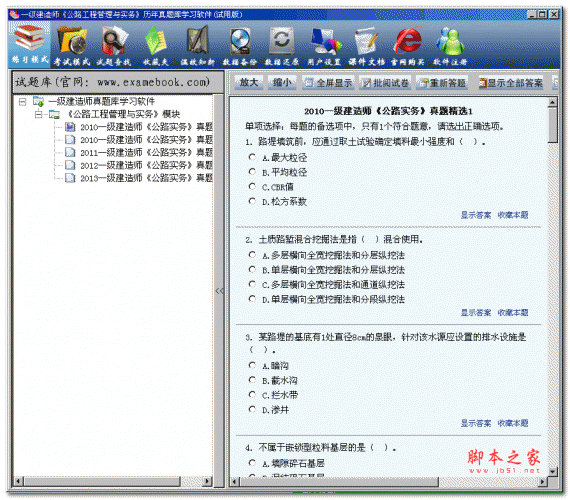Open the favorites folder (收藏夹)

156,46
